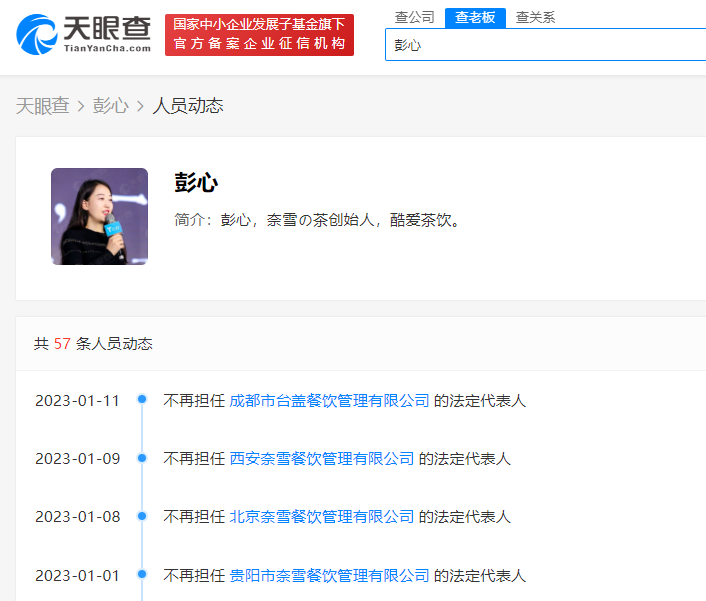Open 北京奈雪餐饮管理有限公司 company link

[322, 517]
